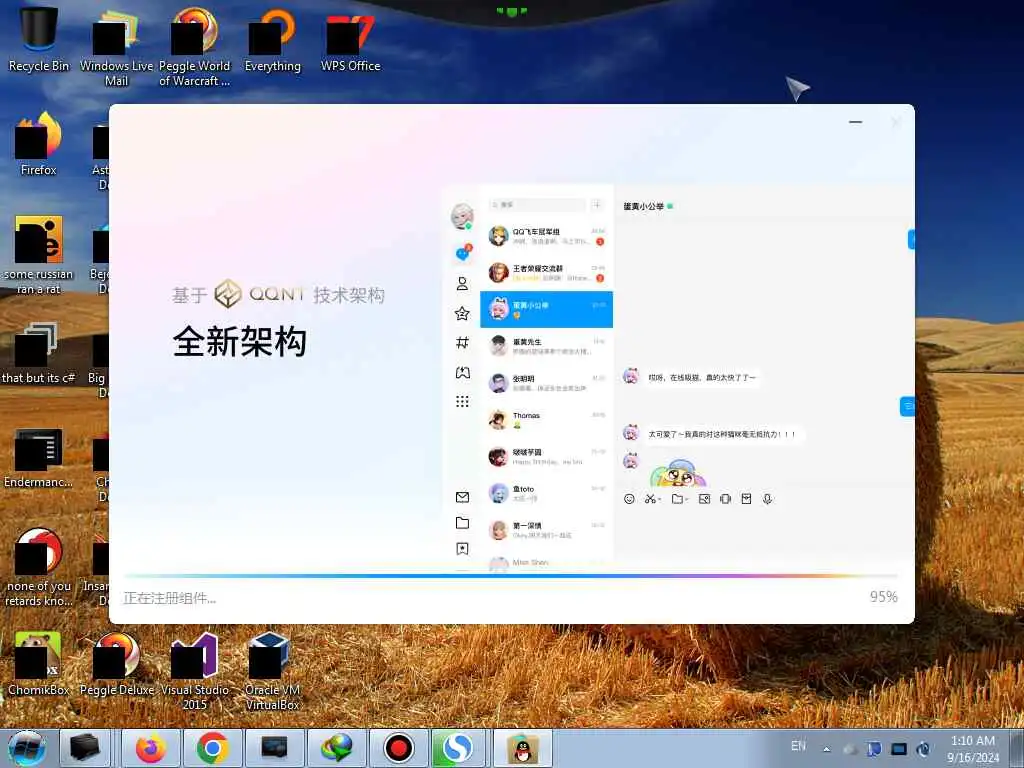Open the Windows Live Mail desktop shortcut
The image size is (1024, 768).
click(x=116, y=46)
